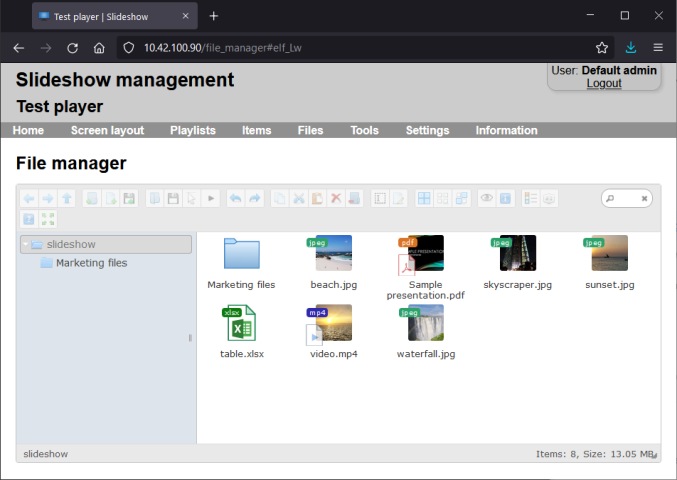This screenshot has height=480, width=677.
Task: Open the Firefox application menu
Action: click(x=658, y=47)
